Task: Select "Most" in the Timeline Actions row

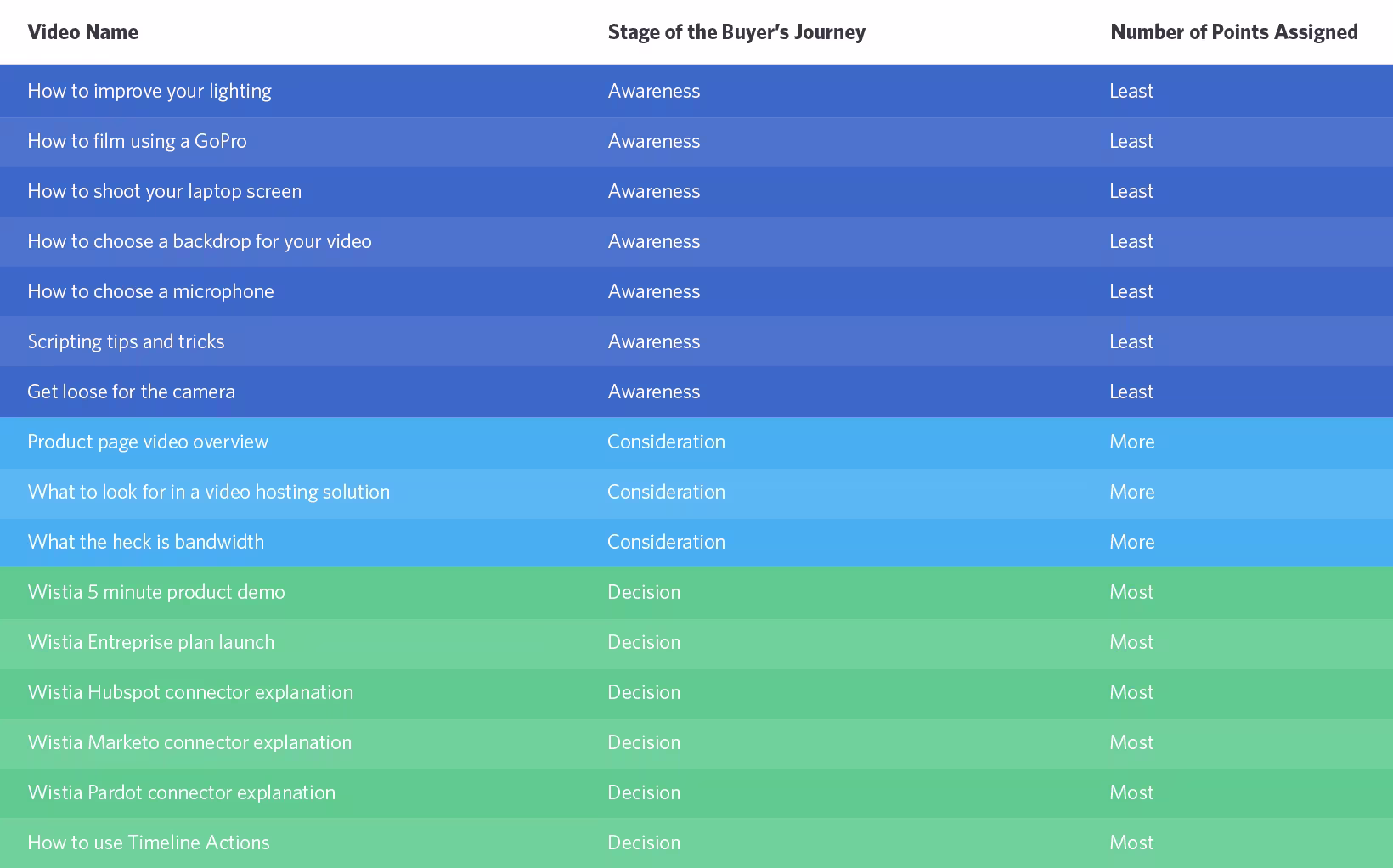Action: 1131,843
